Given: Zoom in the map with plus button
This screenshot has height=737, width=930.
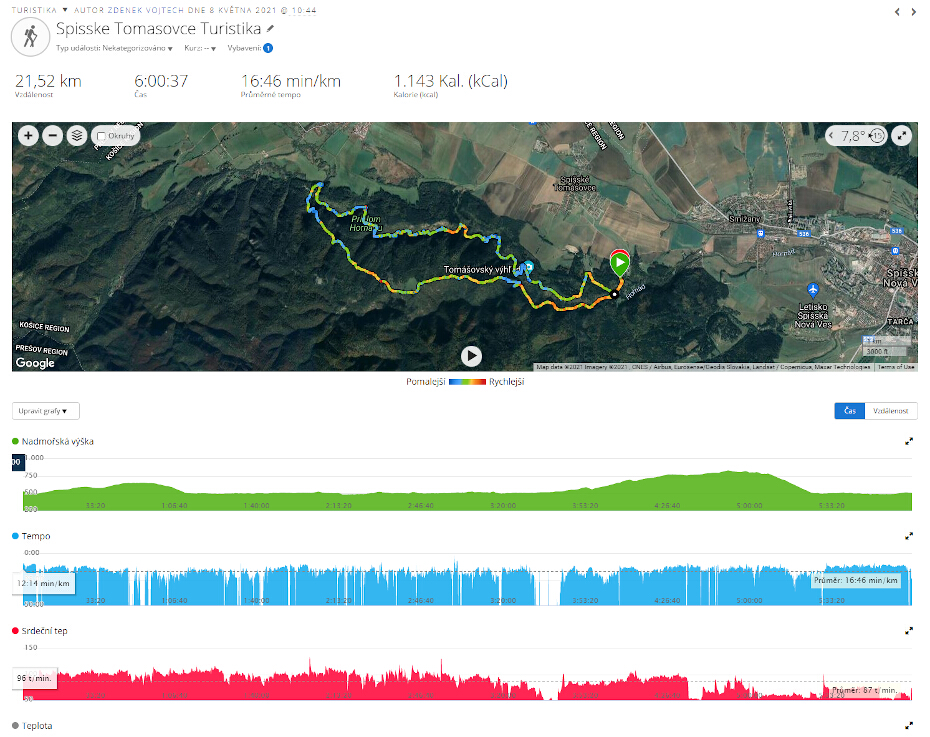Looking at the screenshot, I should click(x=28, y=136).
